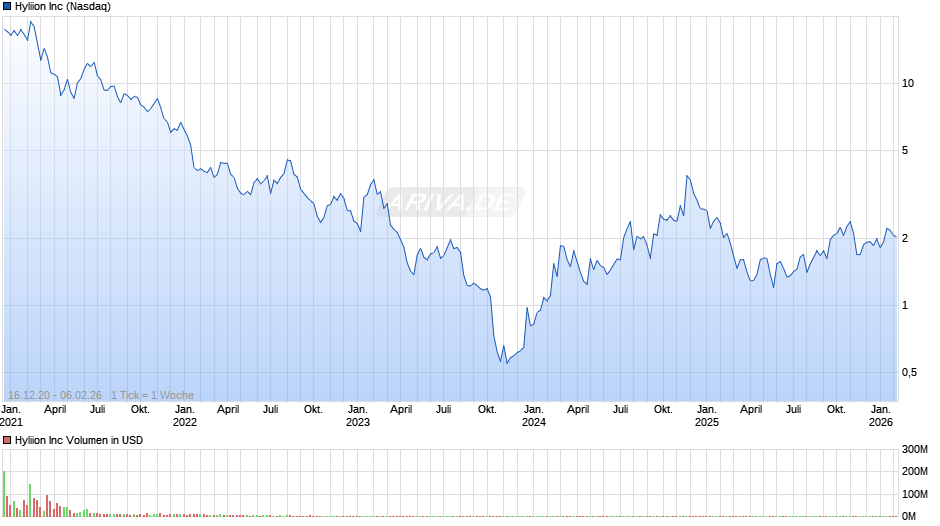
Task: Click the price axis label 0,5
Action: (909, 372)
